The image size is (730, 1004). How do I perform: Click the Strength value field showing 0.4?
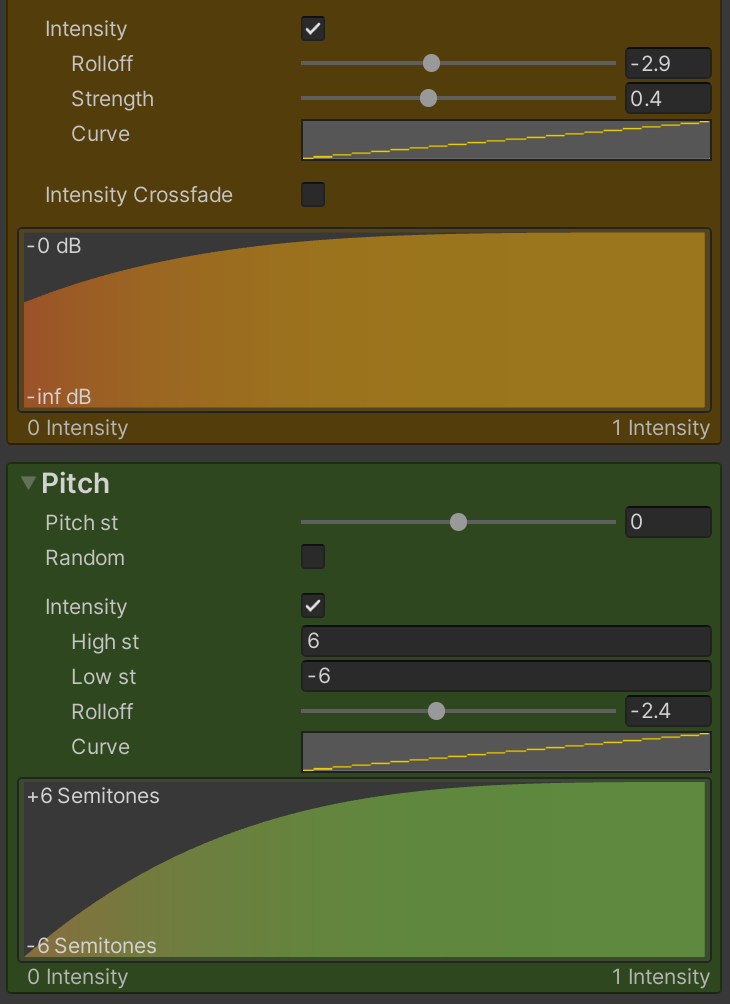[668, 98]
